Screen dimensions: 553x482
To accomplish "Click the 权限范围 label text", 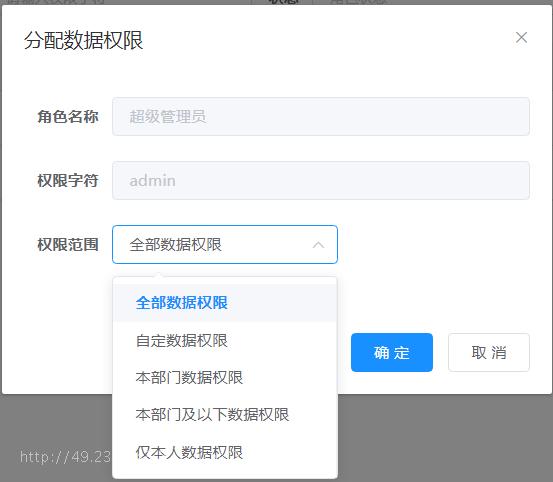I will pos(68,244).
